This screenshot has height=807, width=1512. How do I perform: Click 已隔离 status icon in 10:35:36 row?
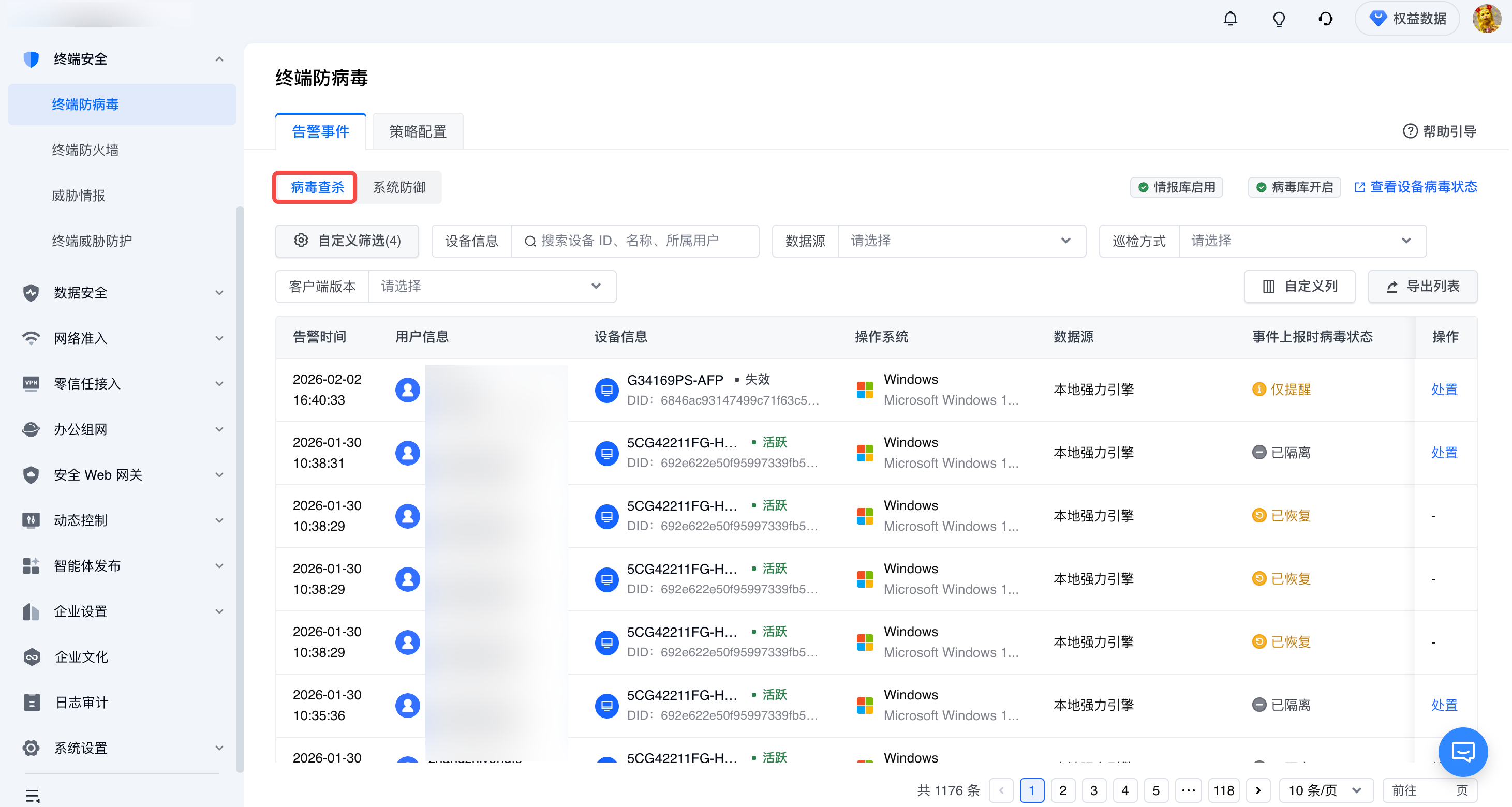(x=1258, y=705)
